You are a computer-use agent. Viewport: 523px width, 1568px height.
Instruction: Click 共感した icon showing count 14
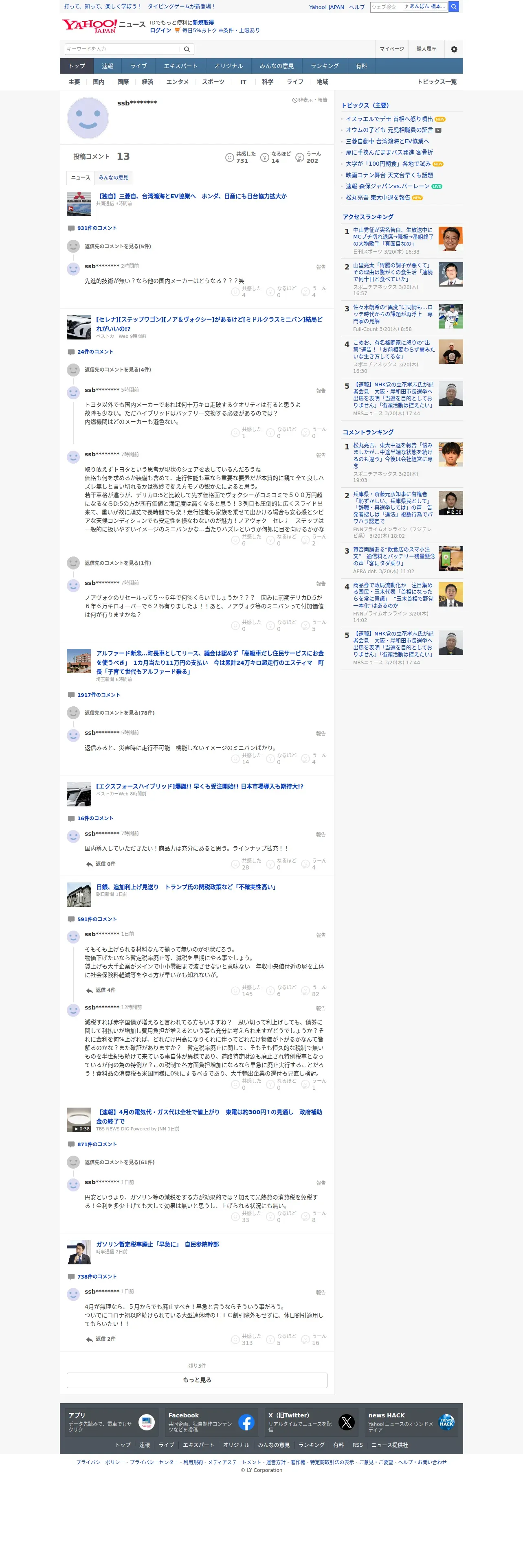tap(235, 759)
